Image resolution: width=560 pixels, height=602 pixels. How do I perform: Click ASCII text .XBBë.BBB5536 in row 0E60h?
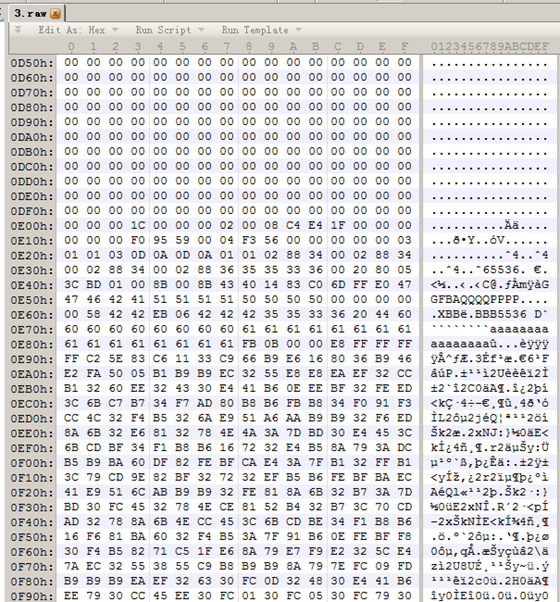(478, 314)
